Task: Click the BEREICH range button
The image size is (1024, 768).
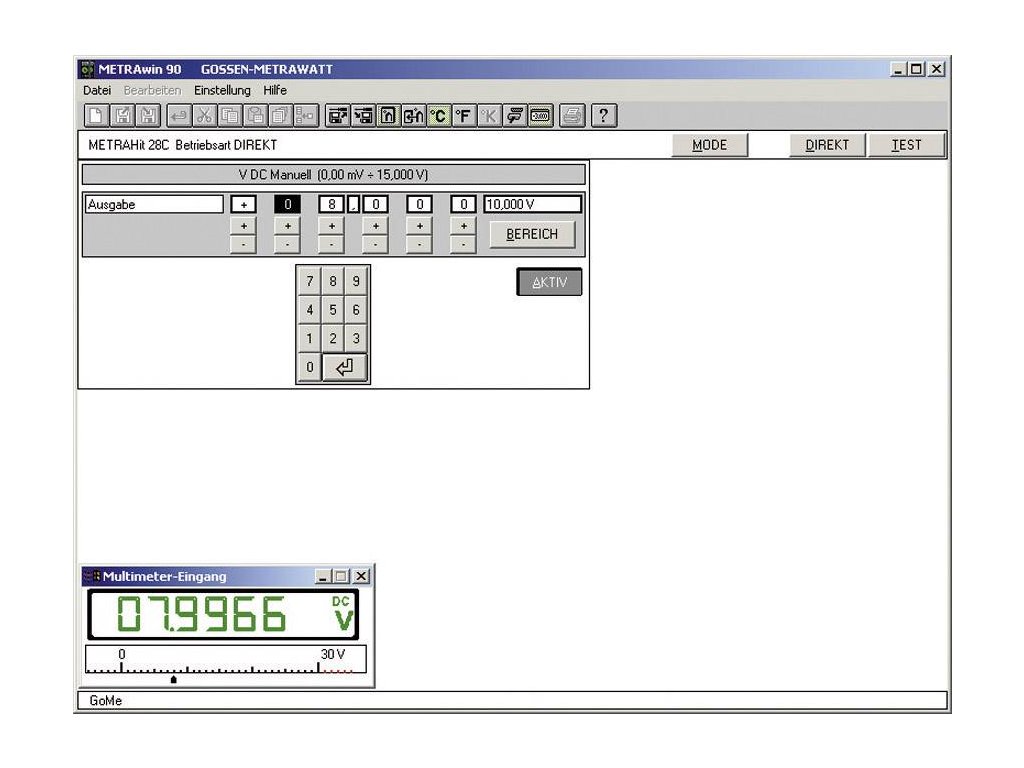Action: 532,234
